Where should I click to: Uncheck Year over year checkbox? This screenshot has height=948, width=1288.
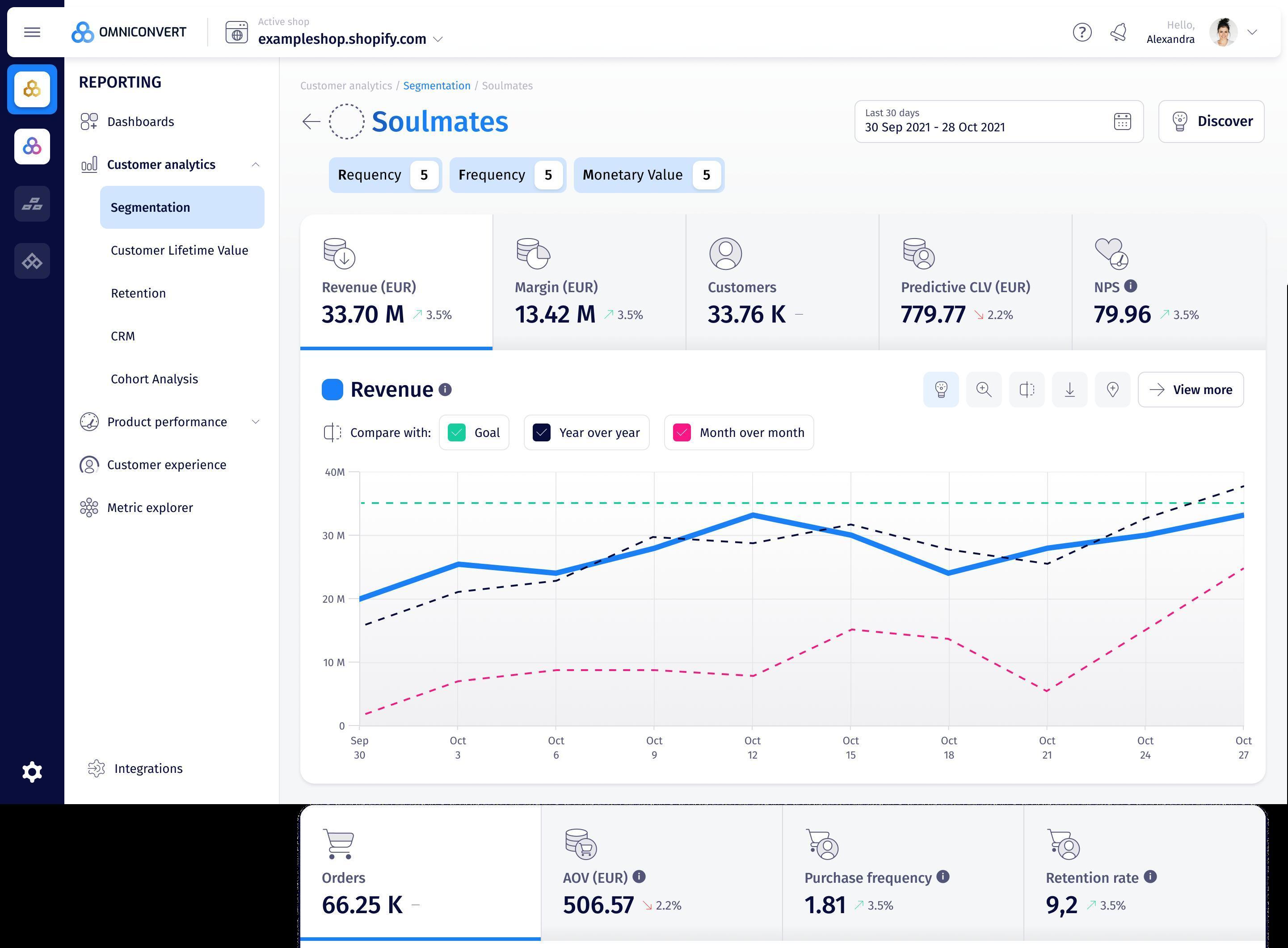(541, 433)
